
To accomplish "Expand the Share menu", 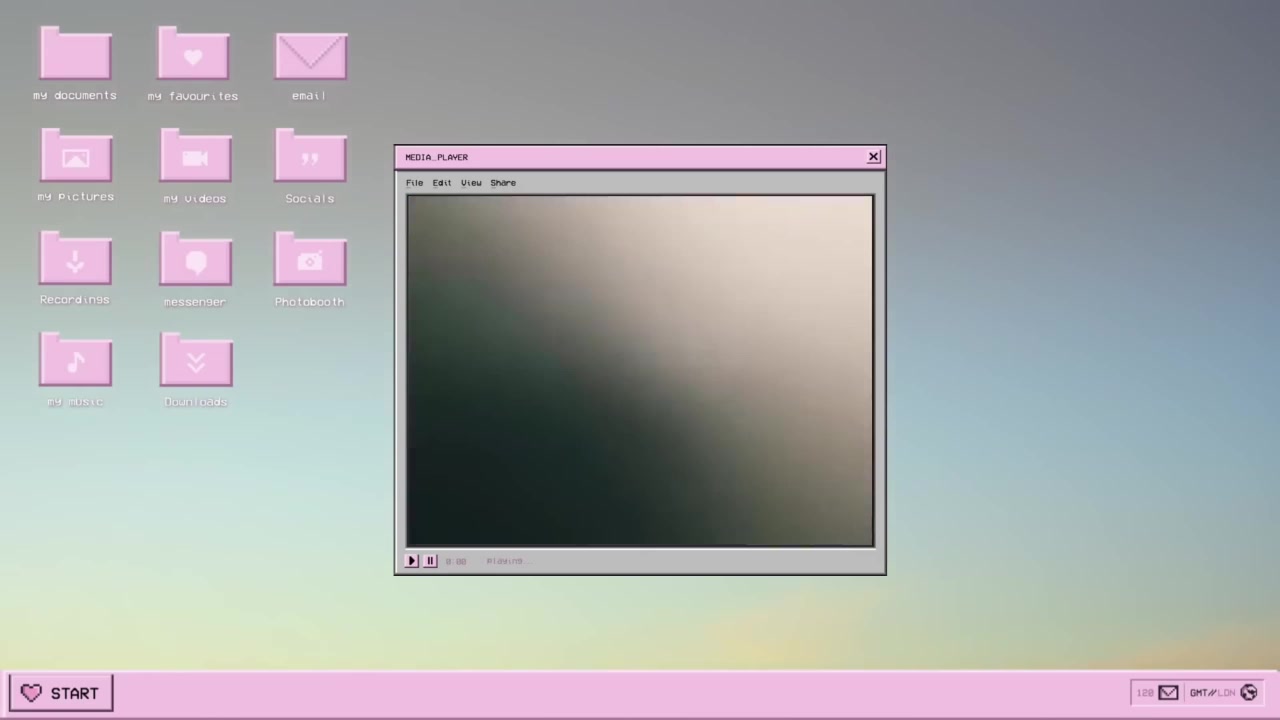I will (503, 183).
